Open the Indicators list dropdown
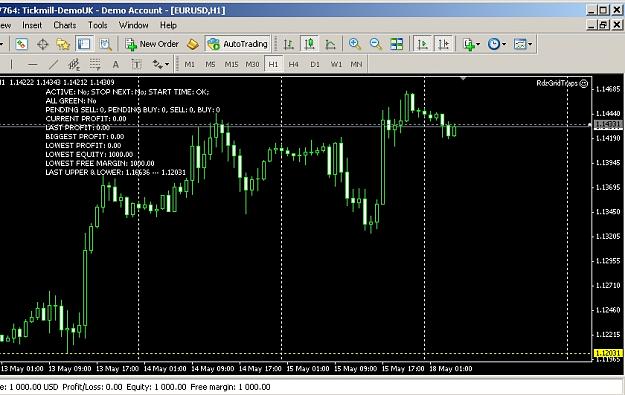625x395 pixels. click(x=472, y=44)
